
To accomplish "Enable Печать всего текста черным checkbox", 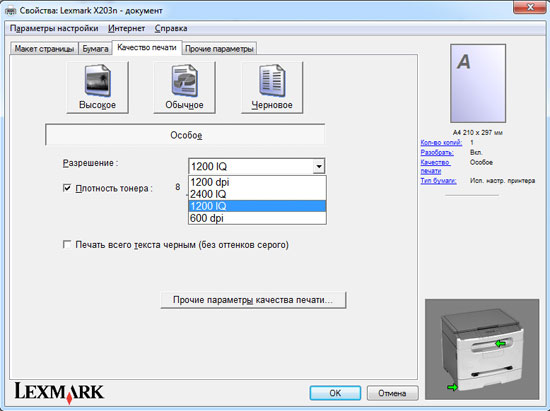I will [x=67, y=244].
